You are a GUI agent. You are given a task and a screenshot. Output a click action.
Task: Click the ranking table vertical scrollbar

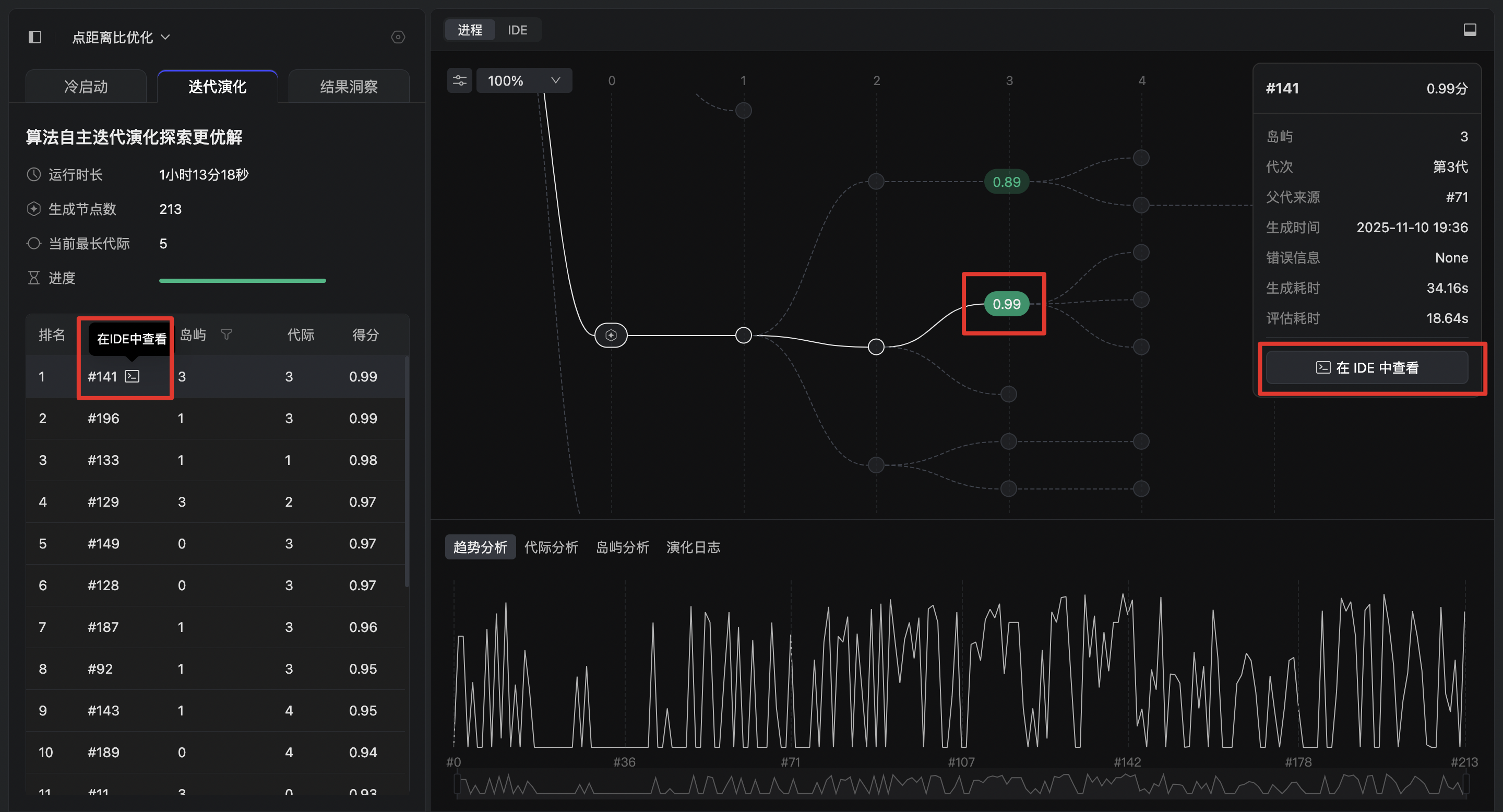click(x=407, y=472)
